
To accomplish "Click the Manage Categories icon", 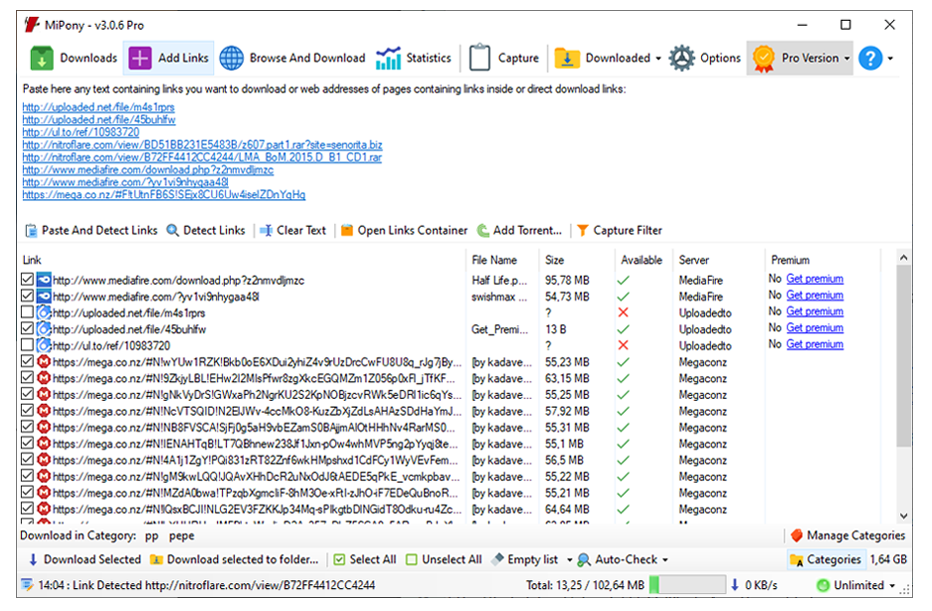I will tap(796, 536).
